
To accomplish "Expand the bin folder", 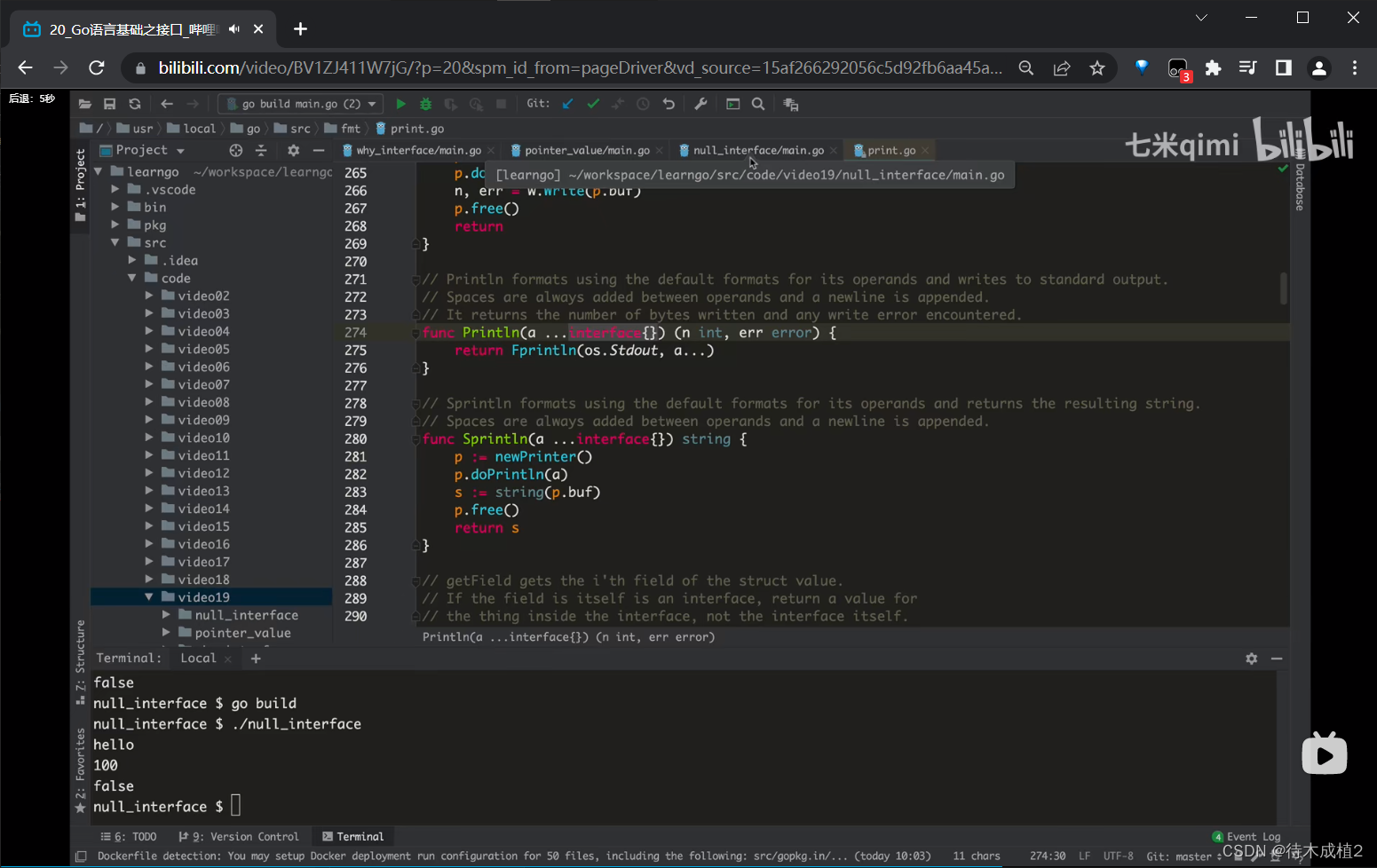I will point(115,207).
